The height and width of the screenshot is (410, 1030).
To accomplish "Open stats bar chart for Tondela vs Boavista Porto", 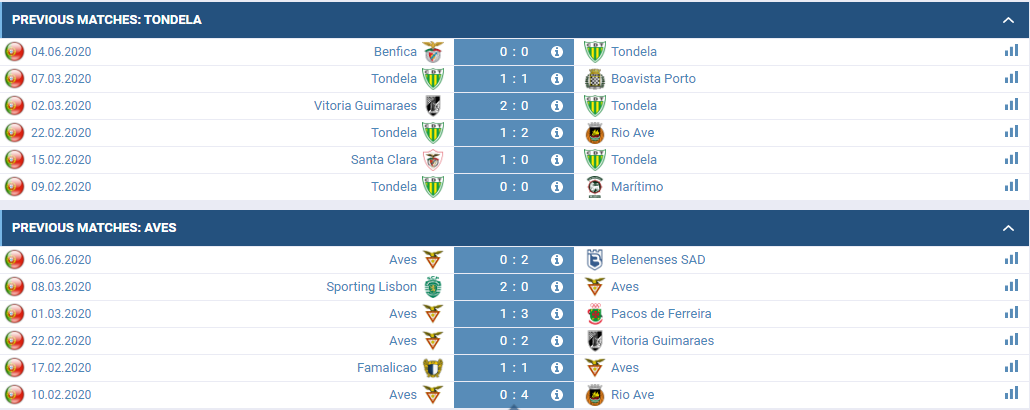I will (x=1011, y=78).
